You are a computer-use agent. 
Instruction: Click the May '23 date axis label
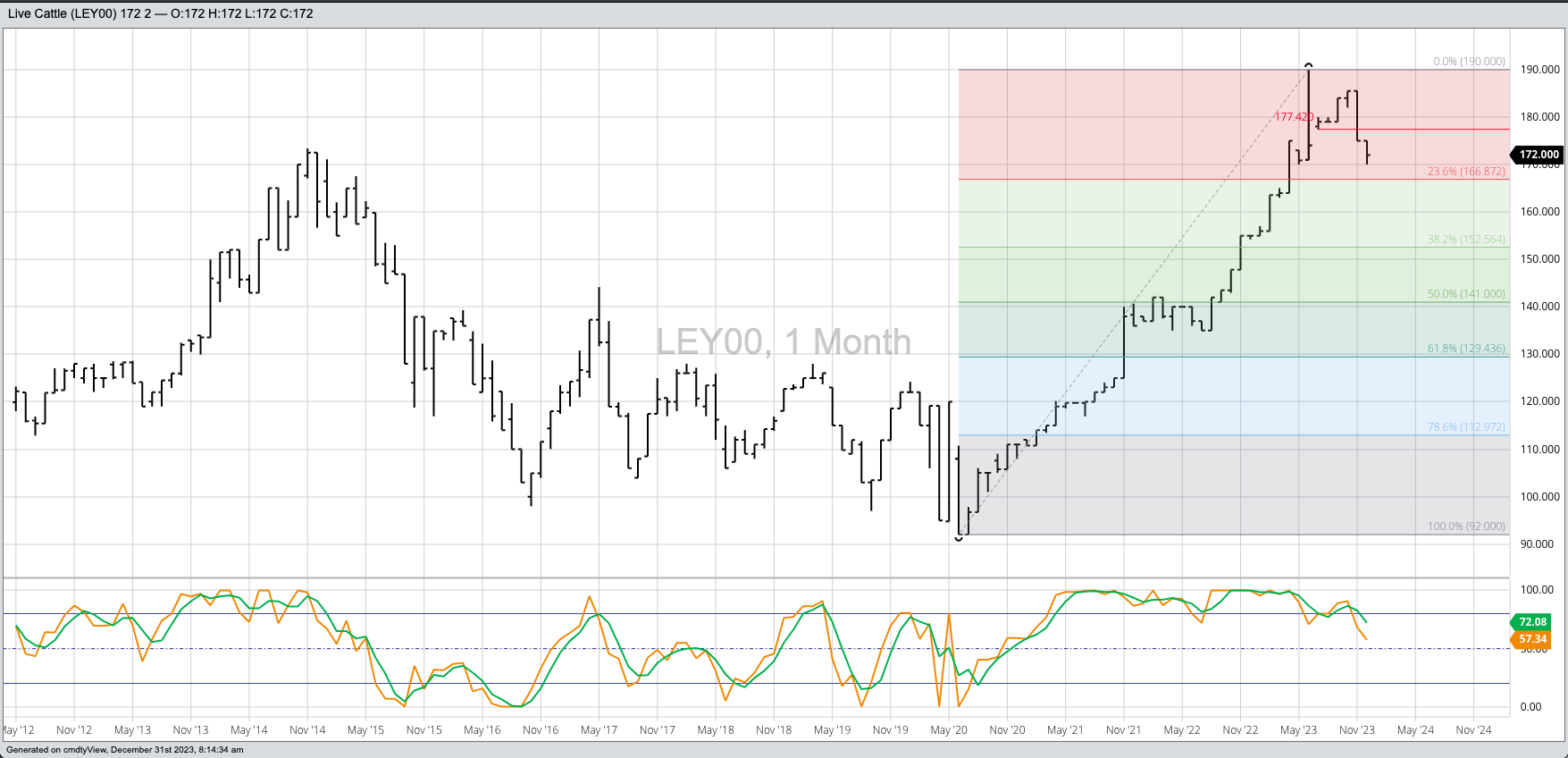1298,730
